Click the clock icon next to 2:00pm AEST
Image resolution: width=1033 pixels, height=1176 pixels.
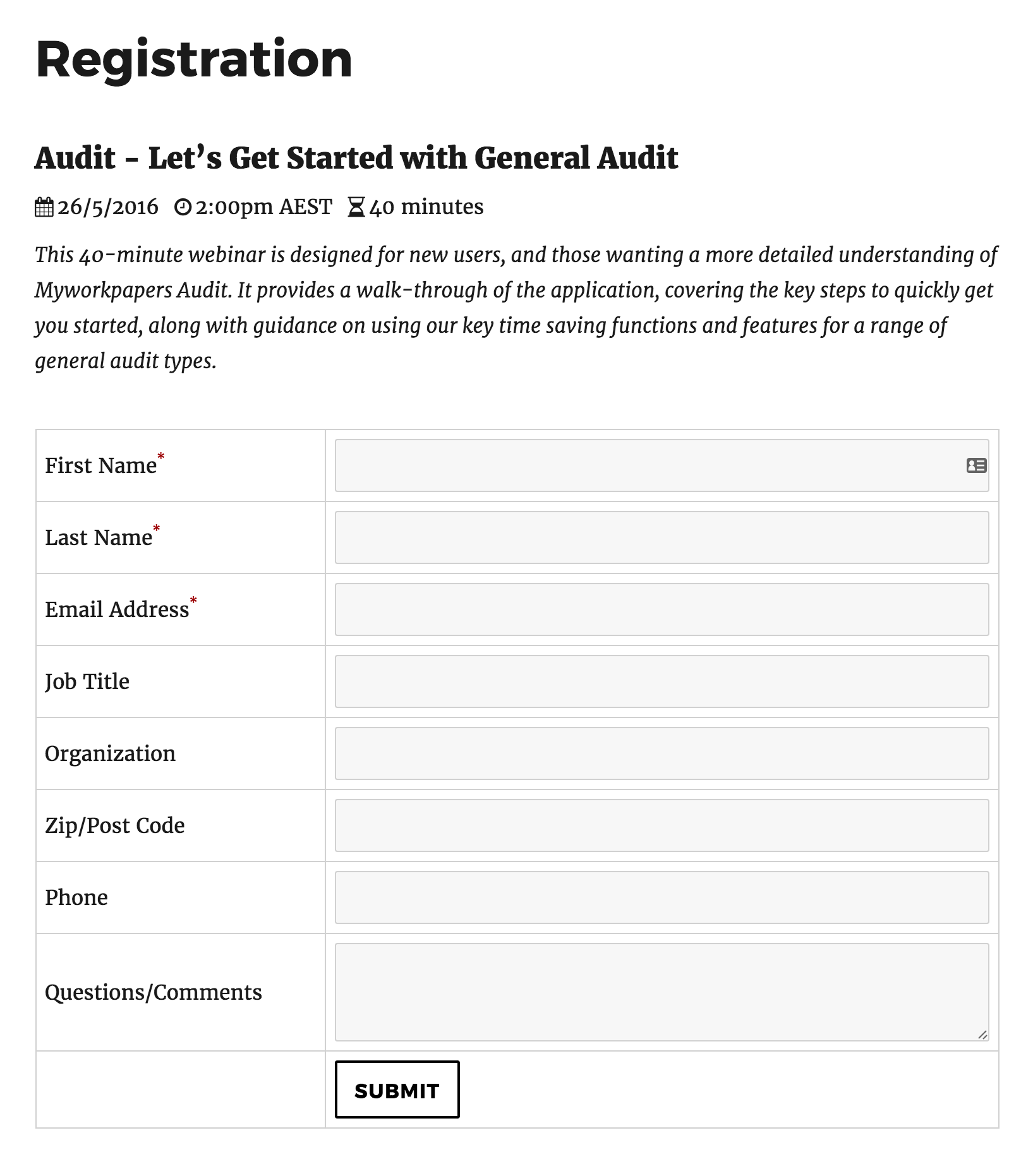pos(183,207)
